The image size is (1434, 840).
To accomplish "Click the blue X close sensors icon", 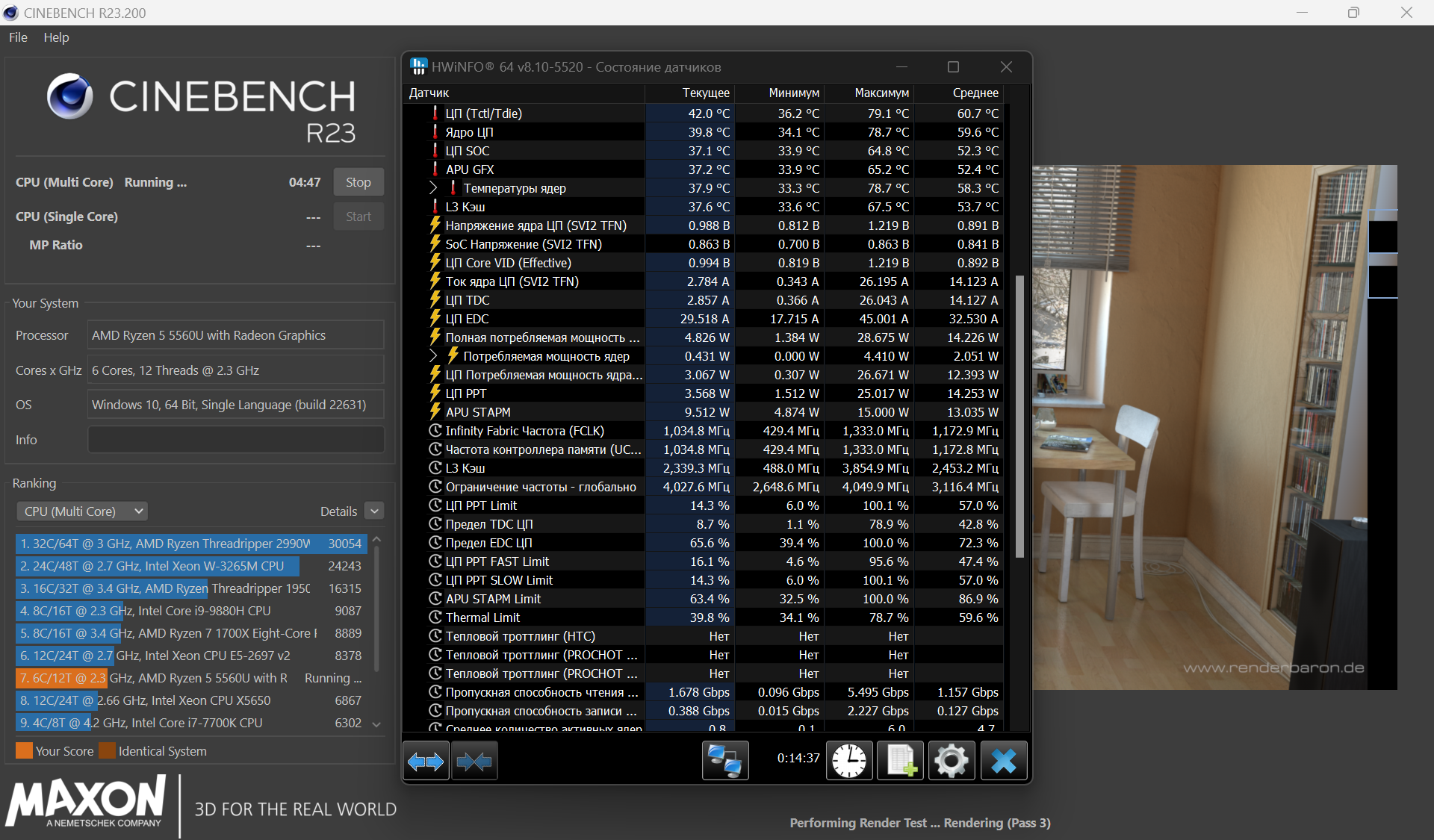I will coord(1003,762).
